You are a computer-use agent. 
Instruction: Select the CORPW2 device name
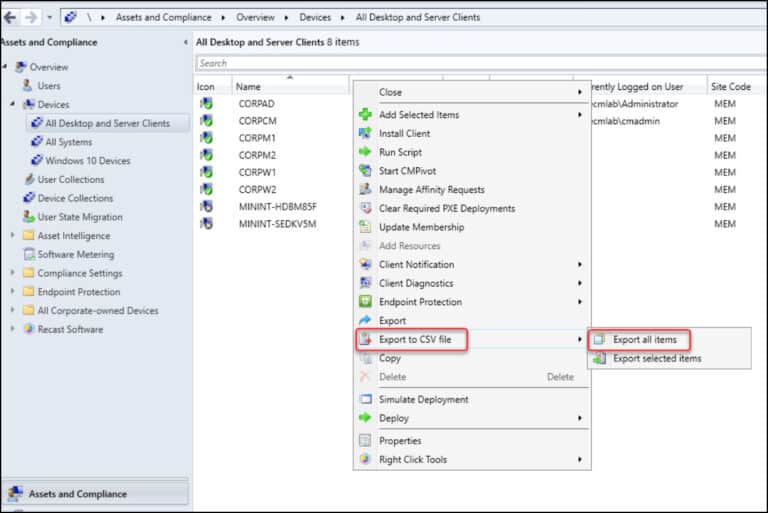(x=257, y=189)
